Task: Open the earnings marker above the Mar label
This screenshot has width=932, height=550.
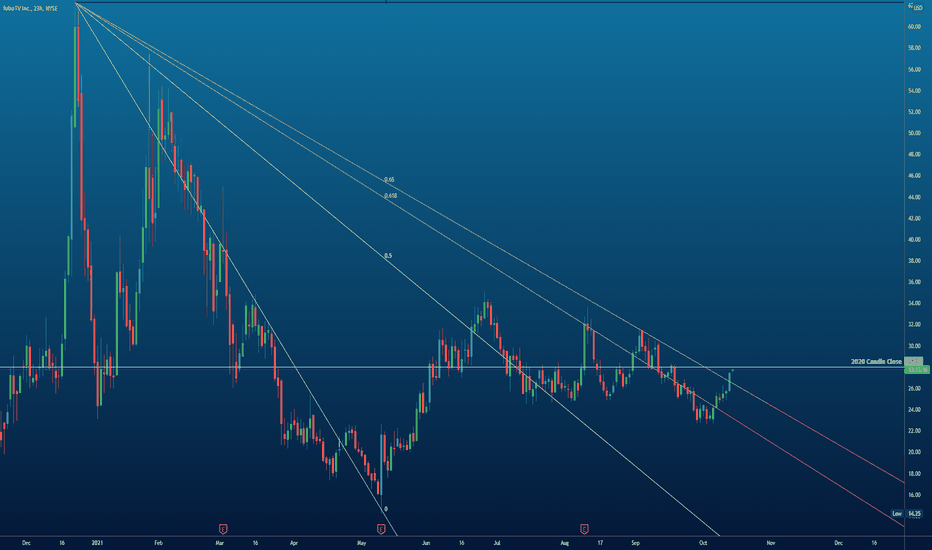Action: point(223,529)
